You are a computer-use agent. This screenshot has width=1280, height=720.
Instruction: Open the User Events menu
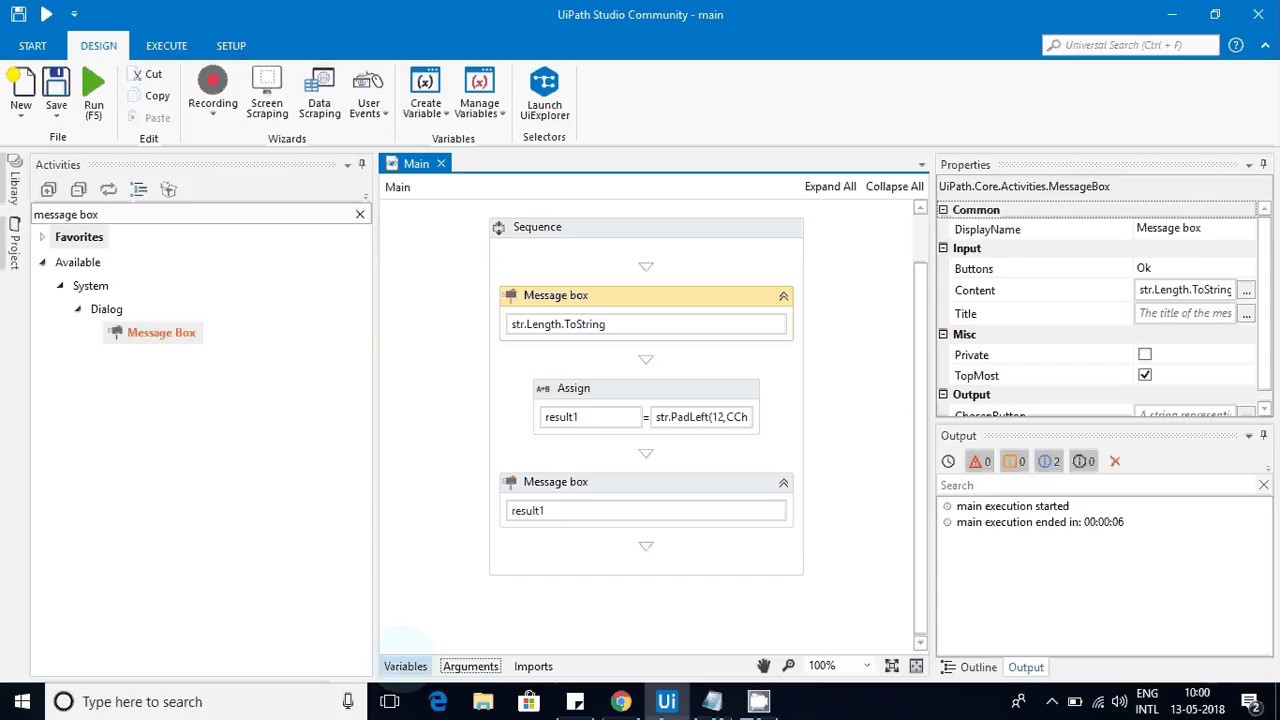[x=368, y=93]
